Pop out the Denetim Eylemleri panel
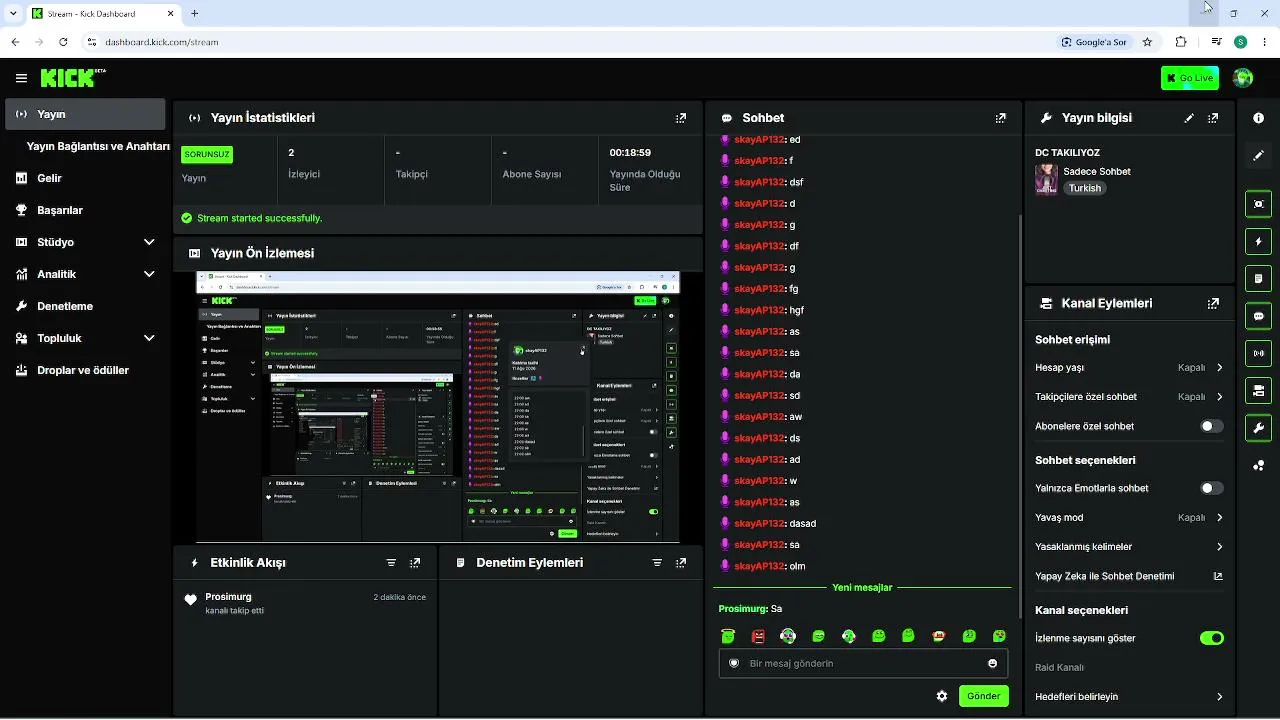 coord(681,563)
